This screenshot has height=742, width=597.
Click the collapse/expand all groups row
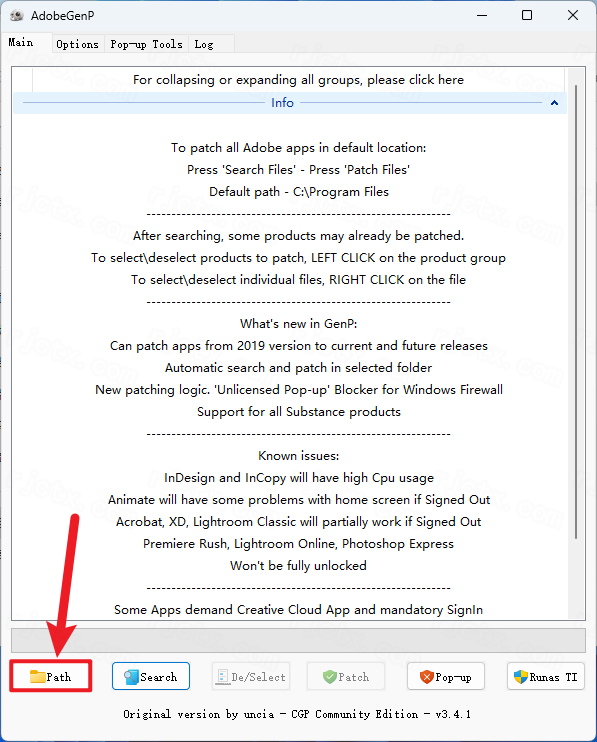click(298, 80)
